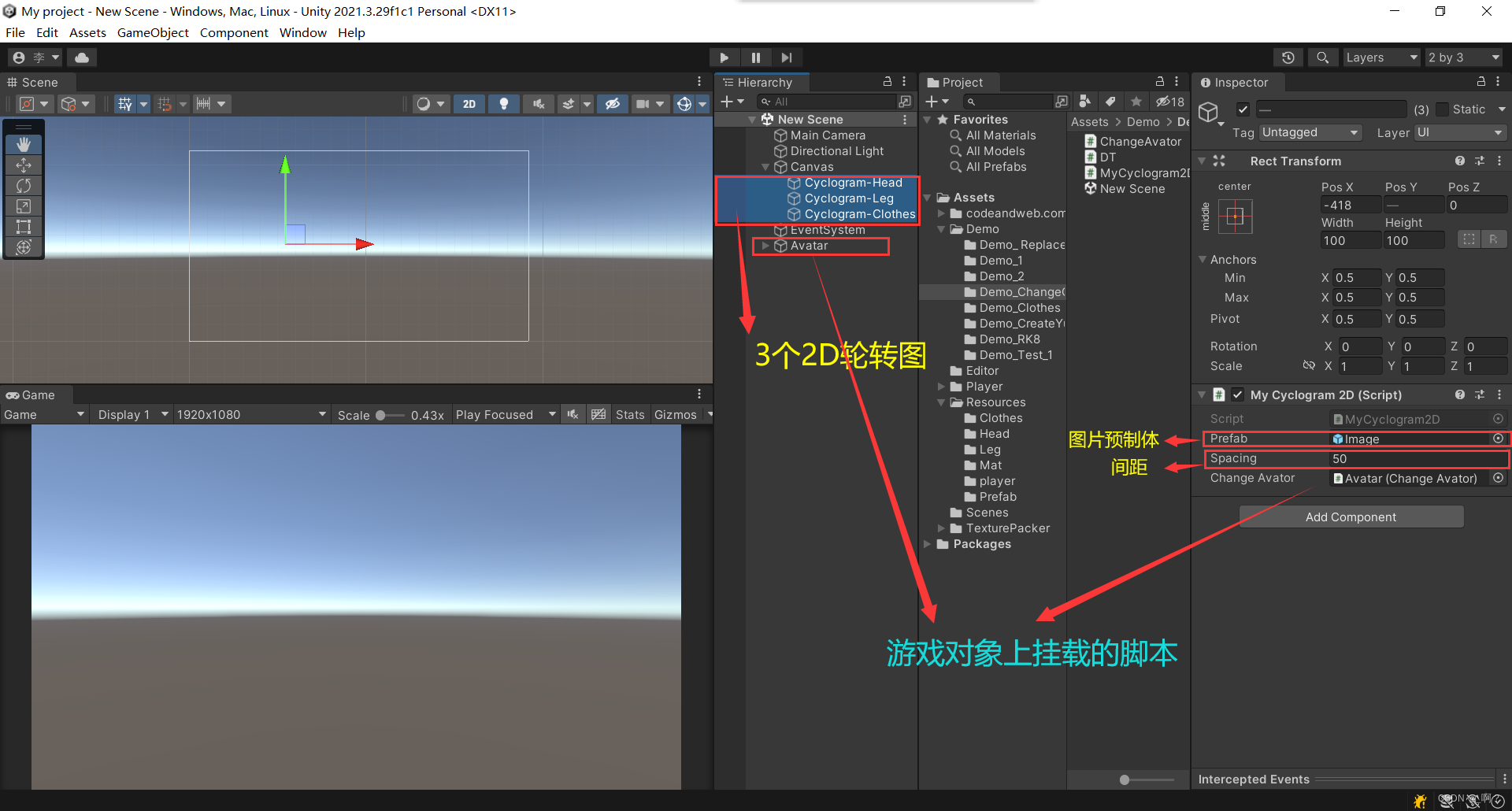
Task: Search by label in Project panel
Action: pos(1110,102)
